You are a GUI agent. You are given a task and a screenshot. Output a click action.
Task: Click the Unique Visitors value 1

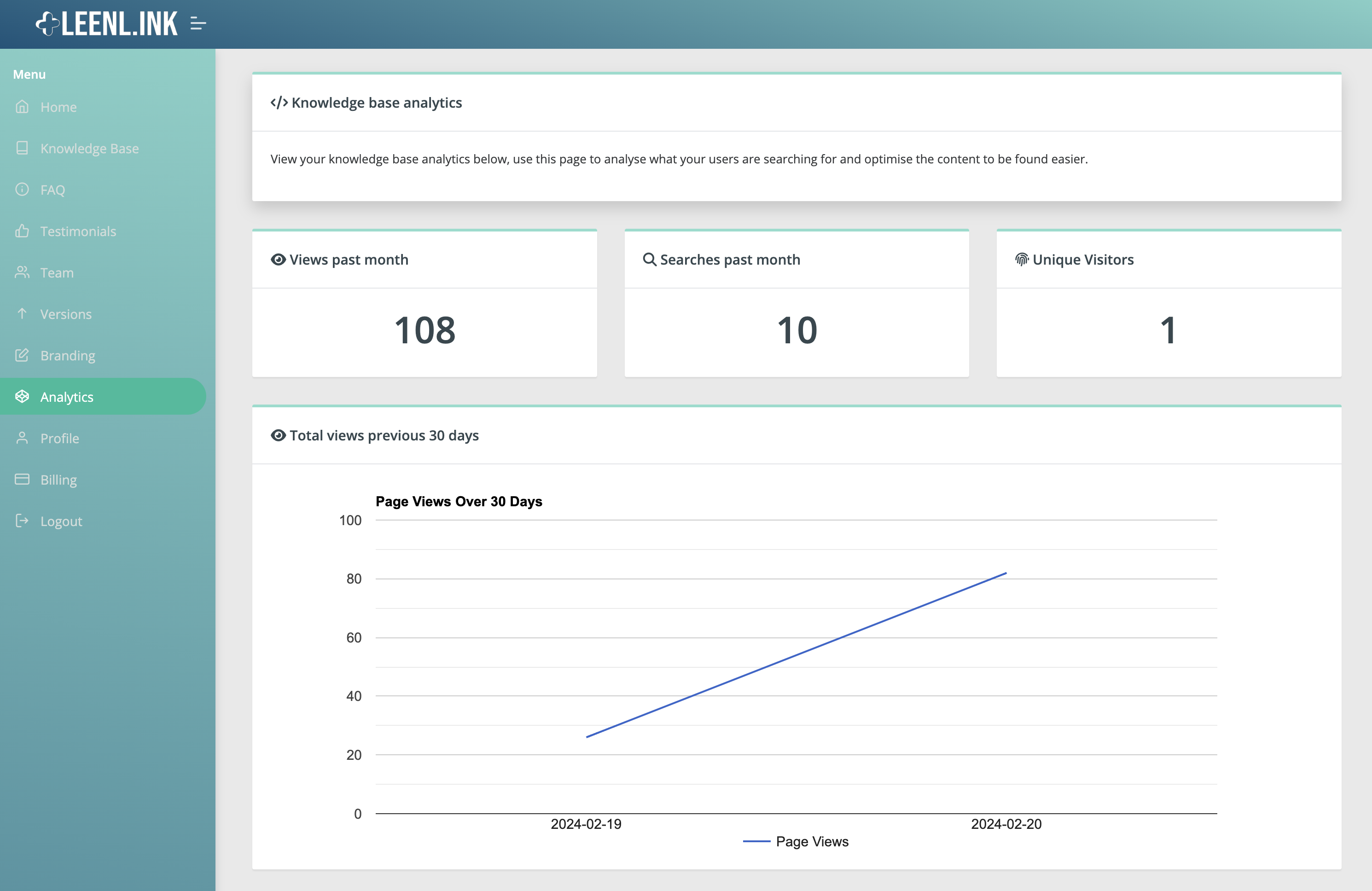click(1169, 330)
